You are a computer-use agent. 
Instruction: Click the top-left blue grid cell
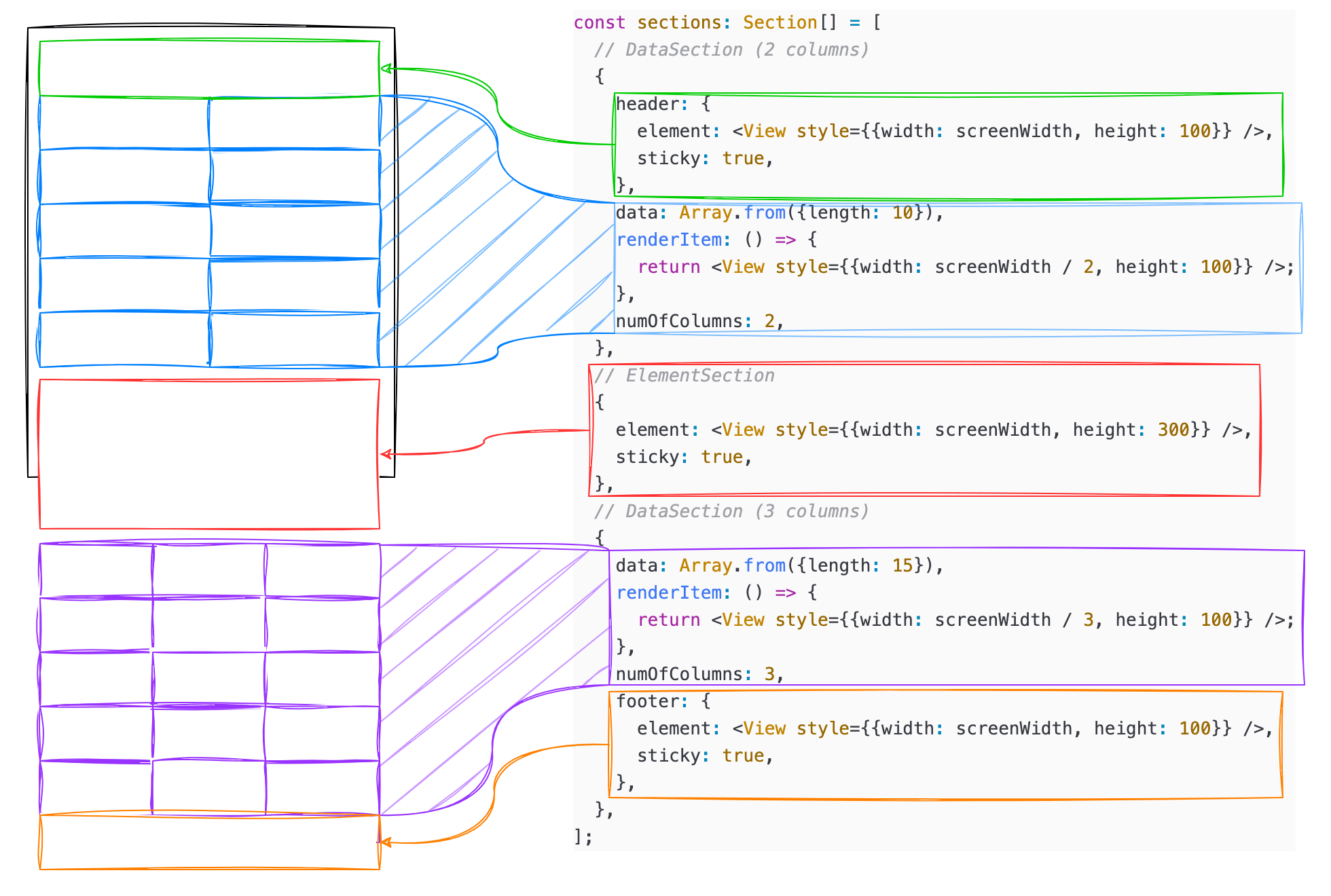[x=124, y=123]
